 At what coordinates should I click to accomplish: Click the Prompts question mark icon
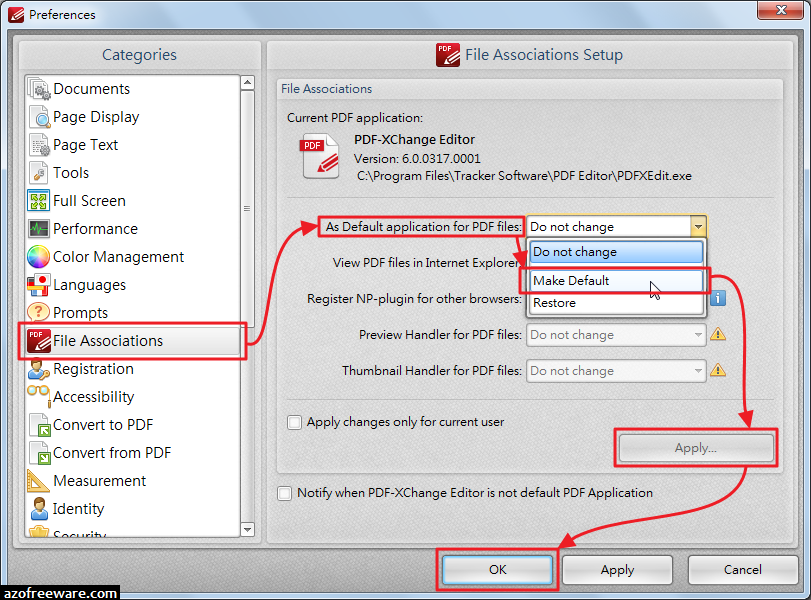[39, 312]
